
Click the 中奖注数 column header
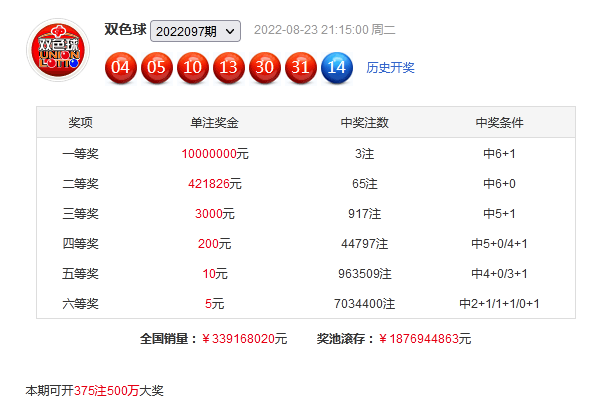pyautogui.click(x=364, y=123)
